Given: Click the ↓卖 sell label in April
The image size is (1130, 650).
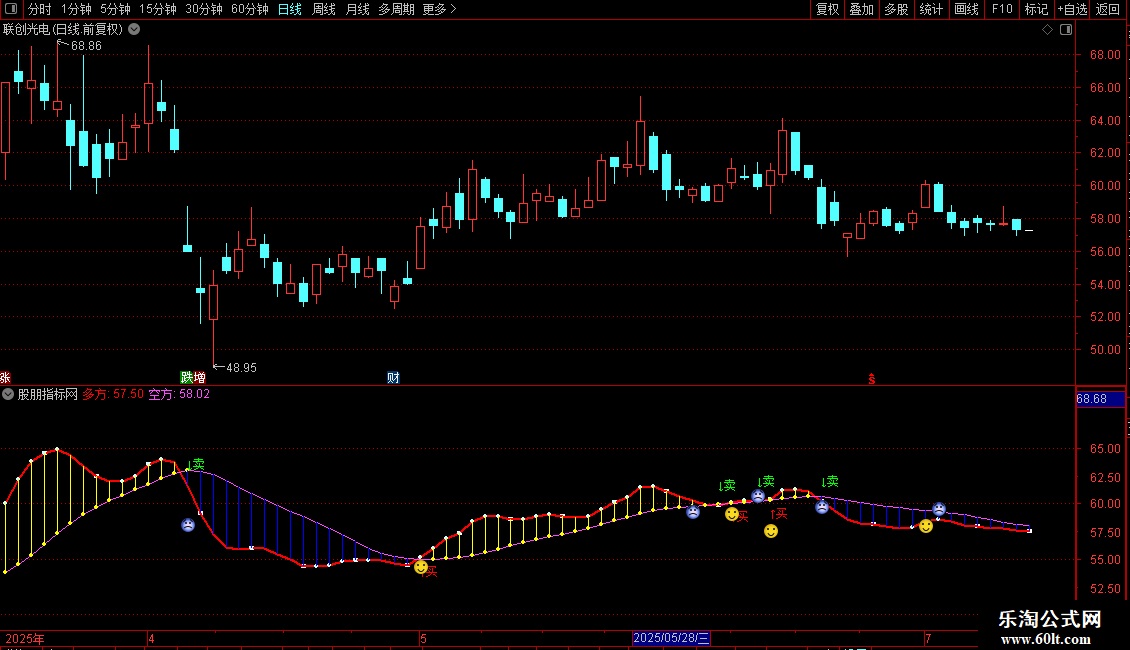Looking at the screenshot, I should tap(196, 464).
